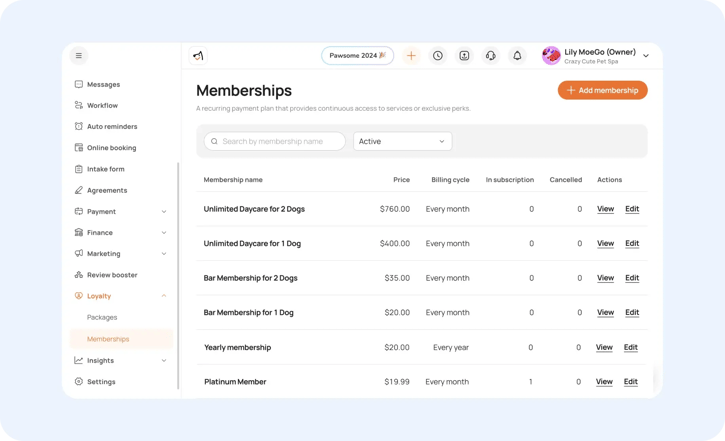Expand the Payment submenu chevron
Image resolution: width=725 pixels, height=441 pixels.
tap(164, 212)
